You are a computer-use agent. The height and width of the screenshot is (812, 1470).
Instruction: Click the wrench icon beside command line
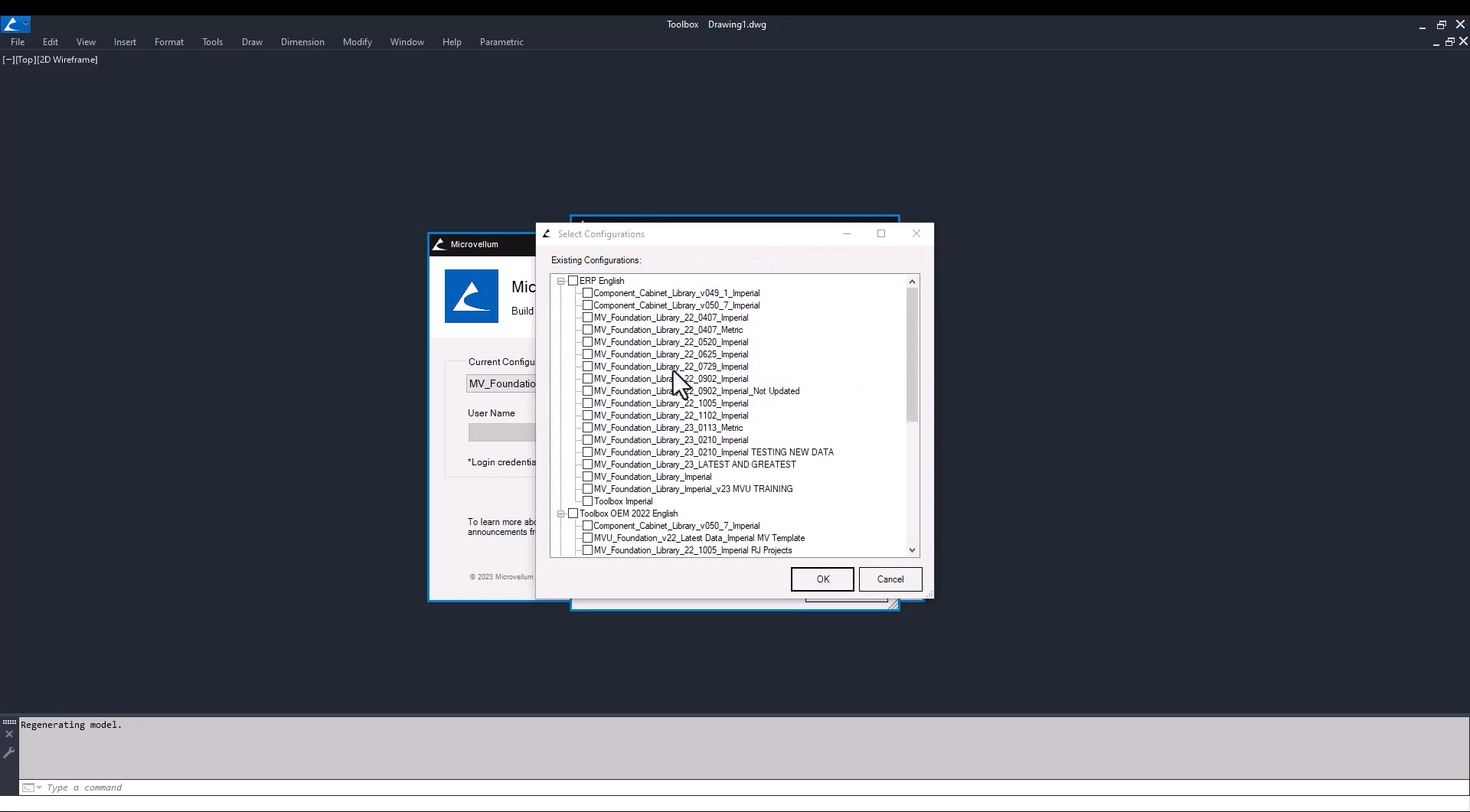9,753
